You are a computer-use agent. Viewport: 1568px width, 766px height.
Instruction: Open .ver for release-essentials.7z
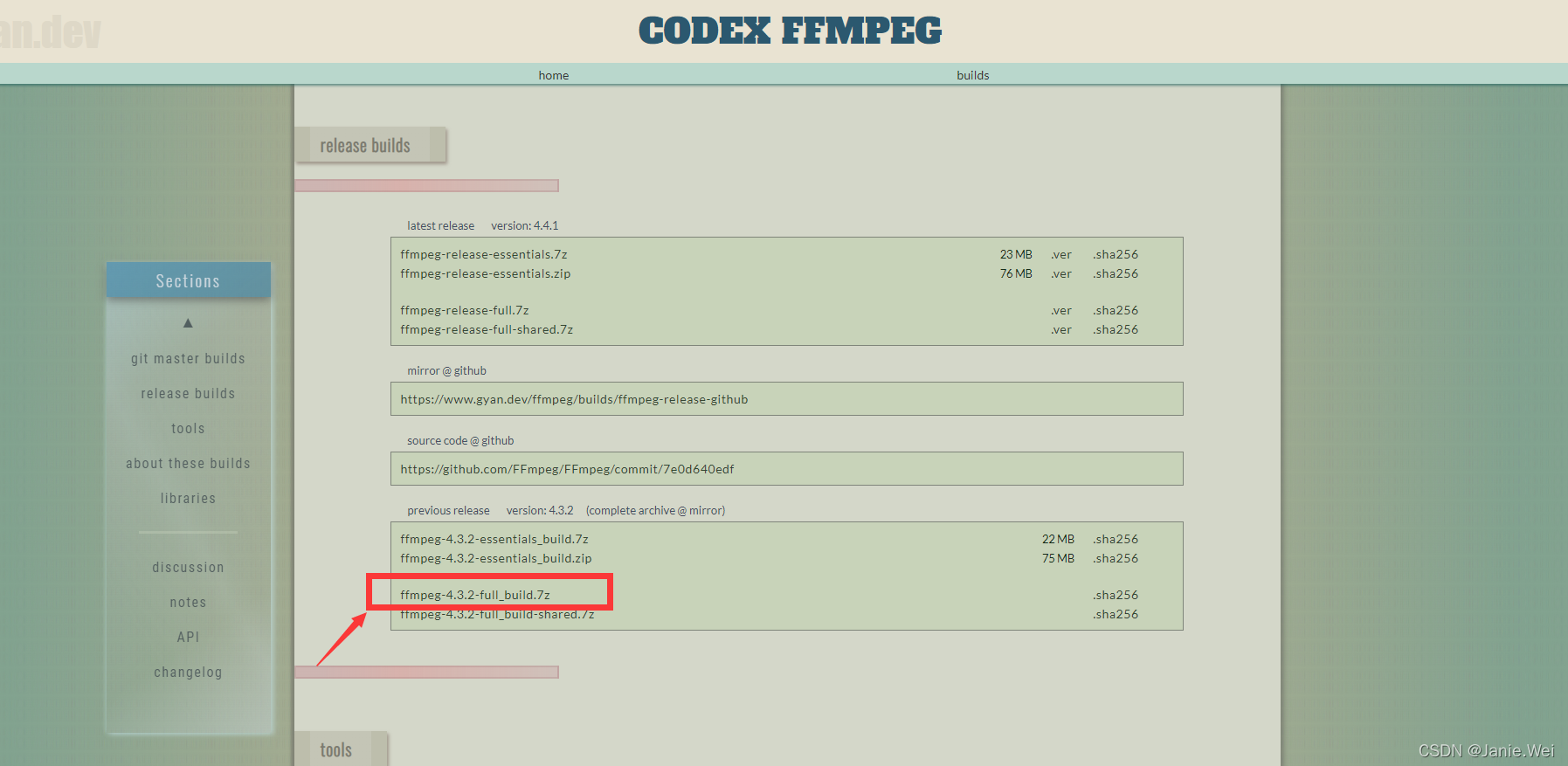coord(1061,255)
